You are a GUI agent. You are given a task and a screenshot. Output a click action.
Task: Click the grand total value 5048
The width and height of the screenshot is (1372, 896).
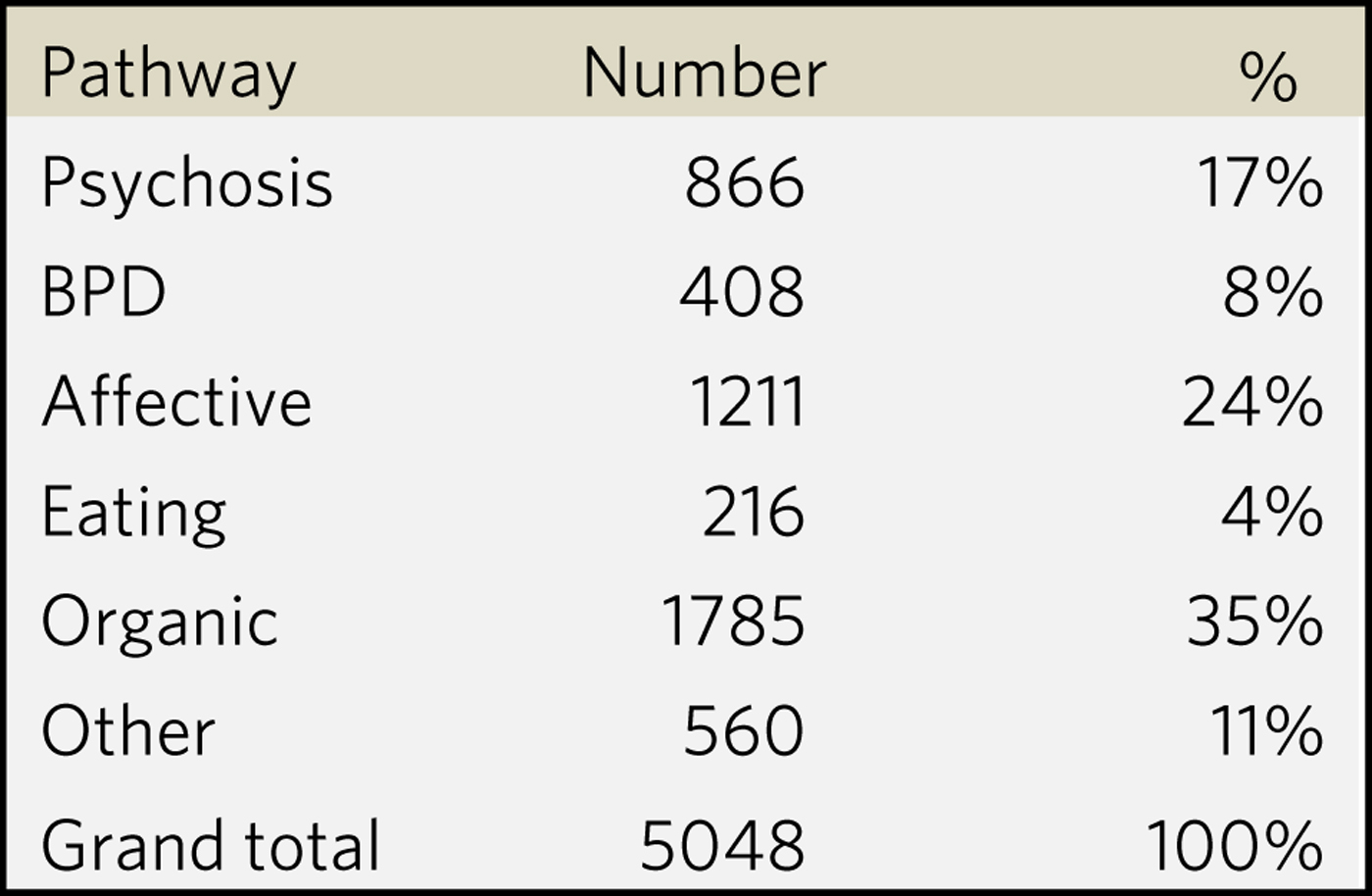[x=722, y=844]
